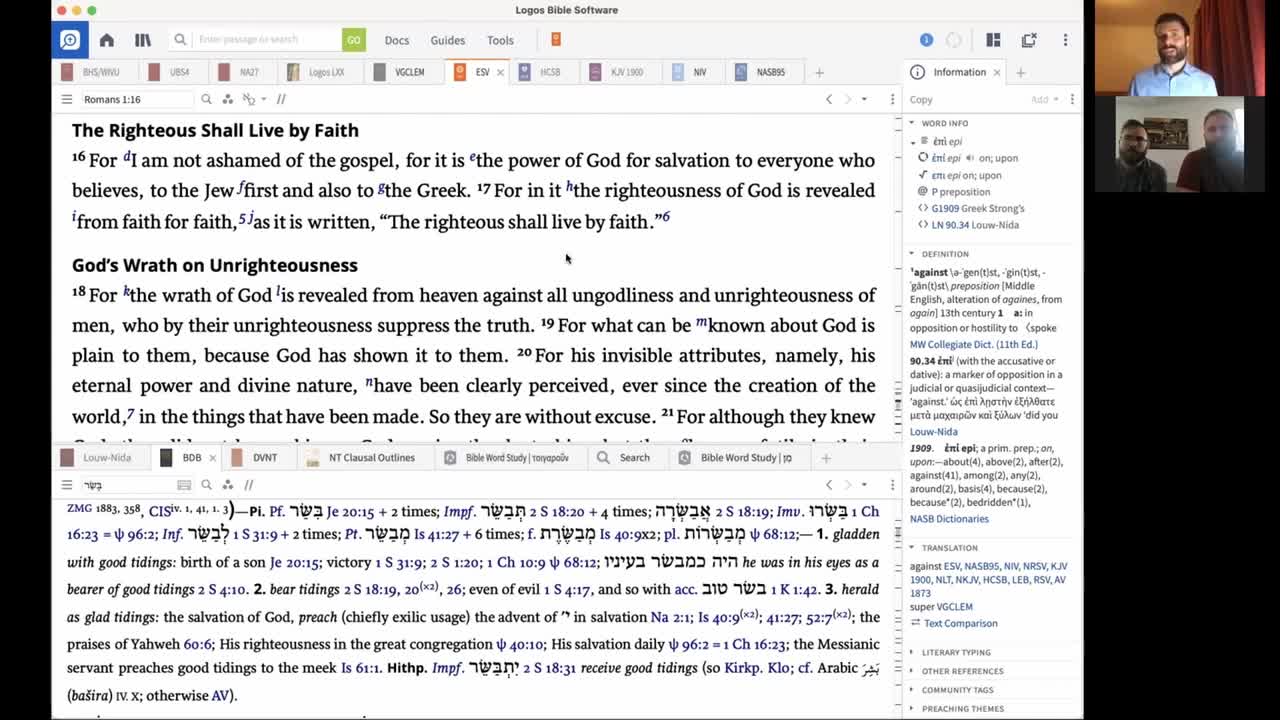This screenshot has width=1280, height=720.
Task: Open LN 90.34 Louw-Nida link
Action: point(975,225)
